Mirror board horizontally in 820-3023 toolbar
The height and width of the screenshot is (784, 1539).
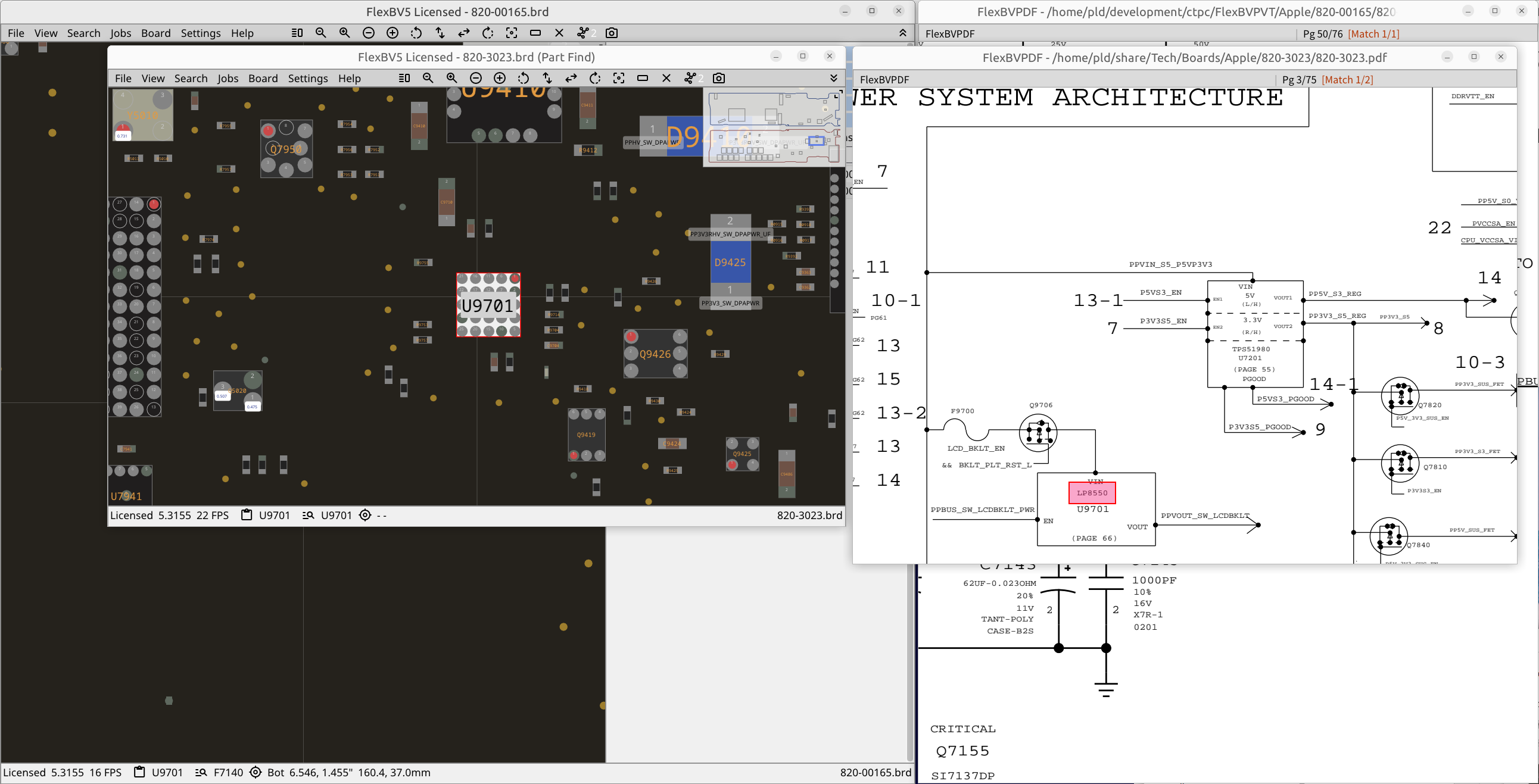pyautogui.click(x=571, y=78)
